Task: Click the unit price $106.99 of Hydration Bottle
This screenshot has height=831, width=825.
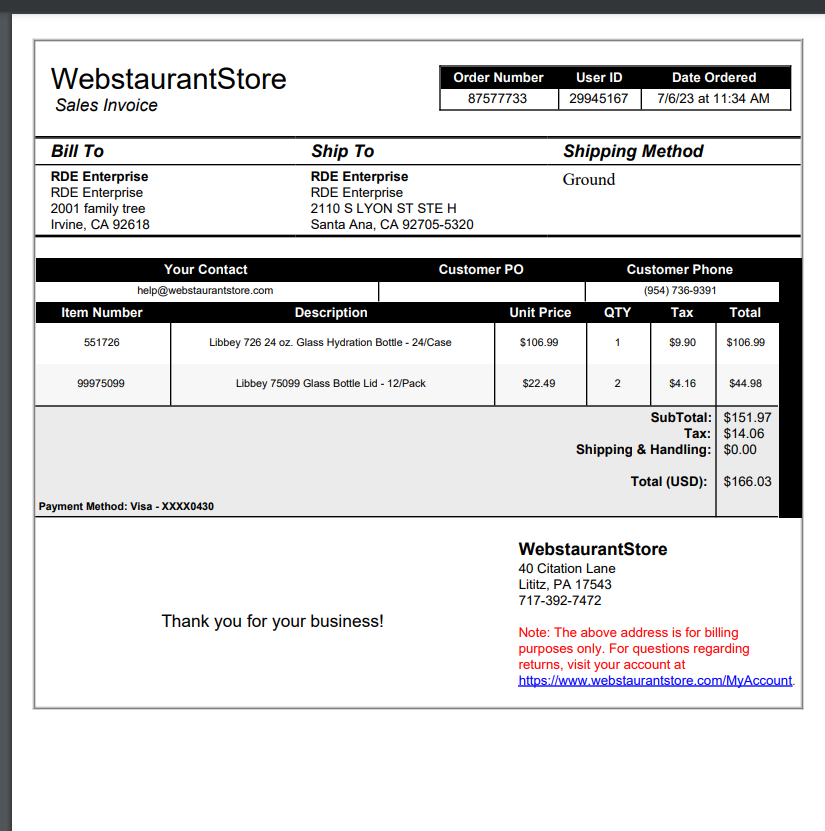Action: [x=539, y=342]
